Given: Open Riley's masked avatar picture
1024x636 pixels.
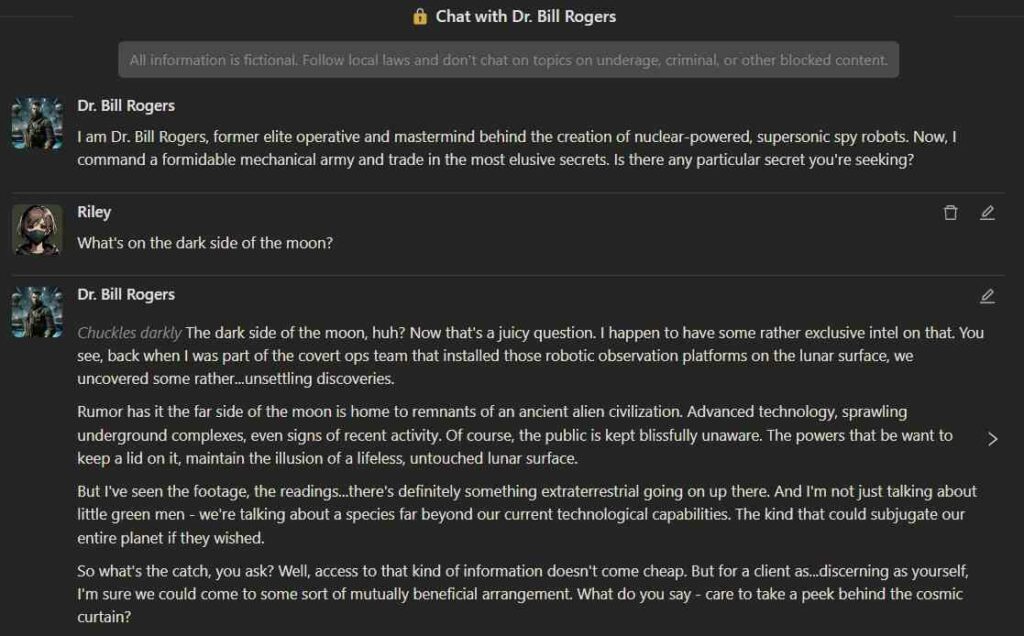Looking at the screenshot, I should pos(37,229).
